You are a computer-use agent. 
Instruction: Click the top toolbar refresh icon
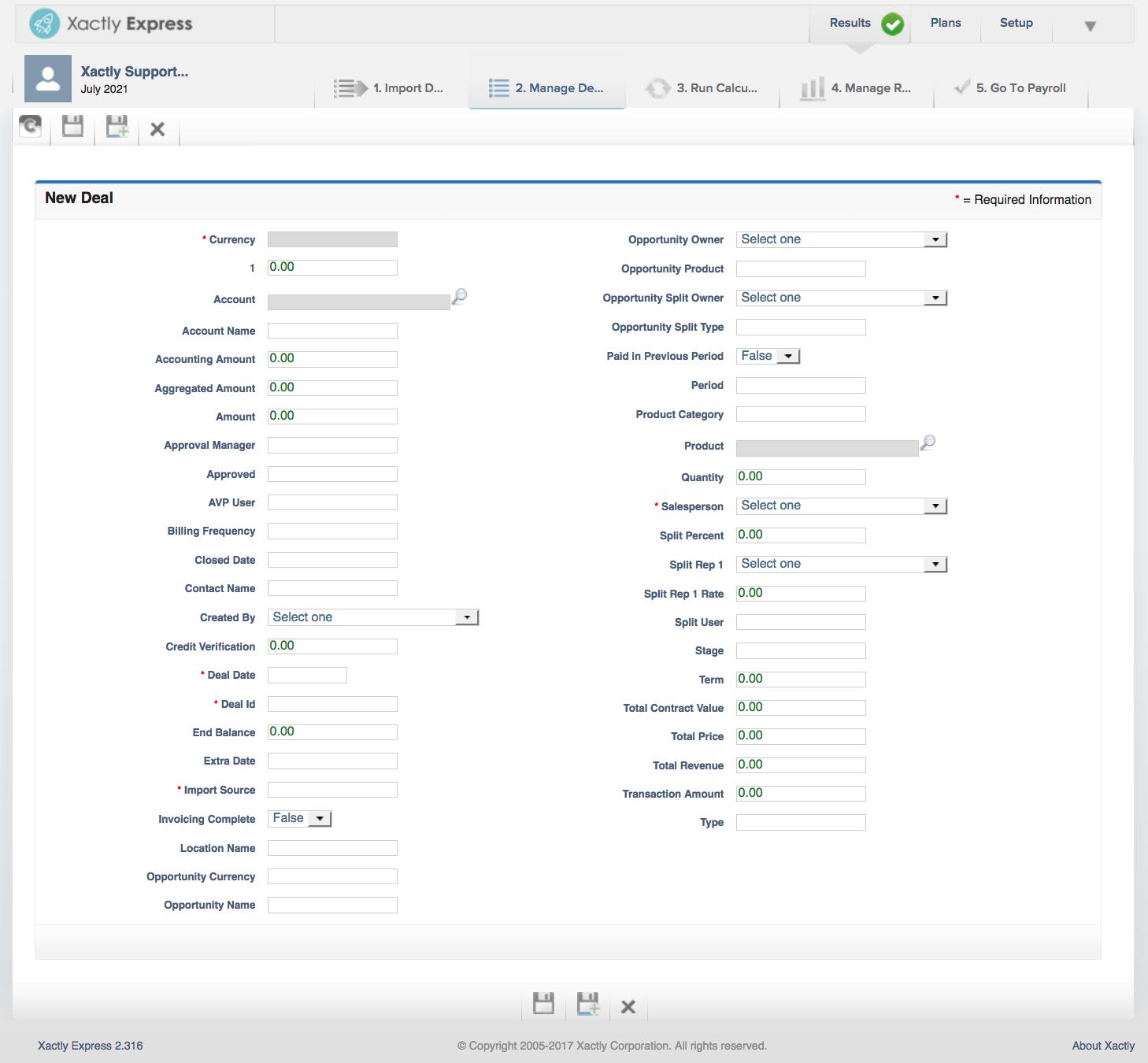pos(30,127)
